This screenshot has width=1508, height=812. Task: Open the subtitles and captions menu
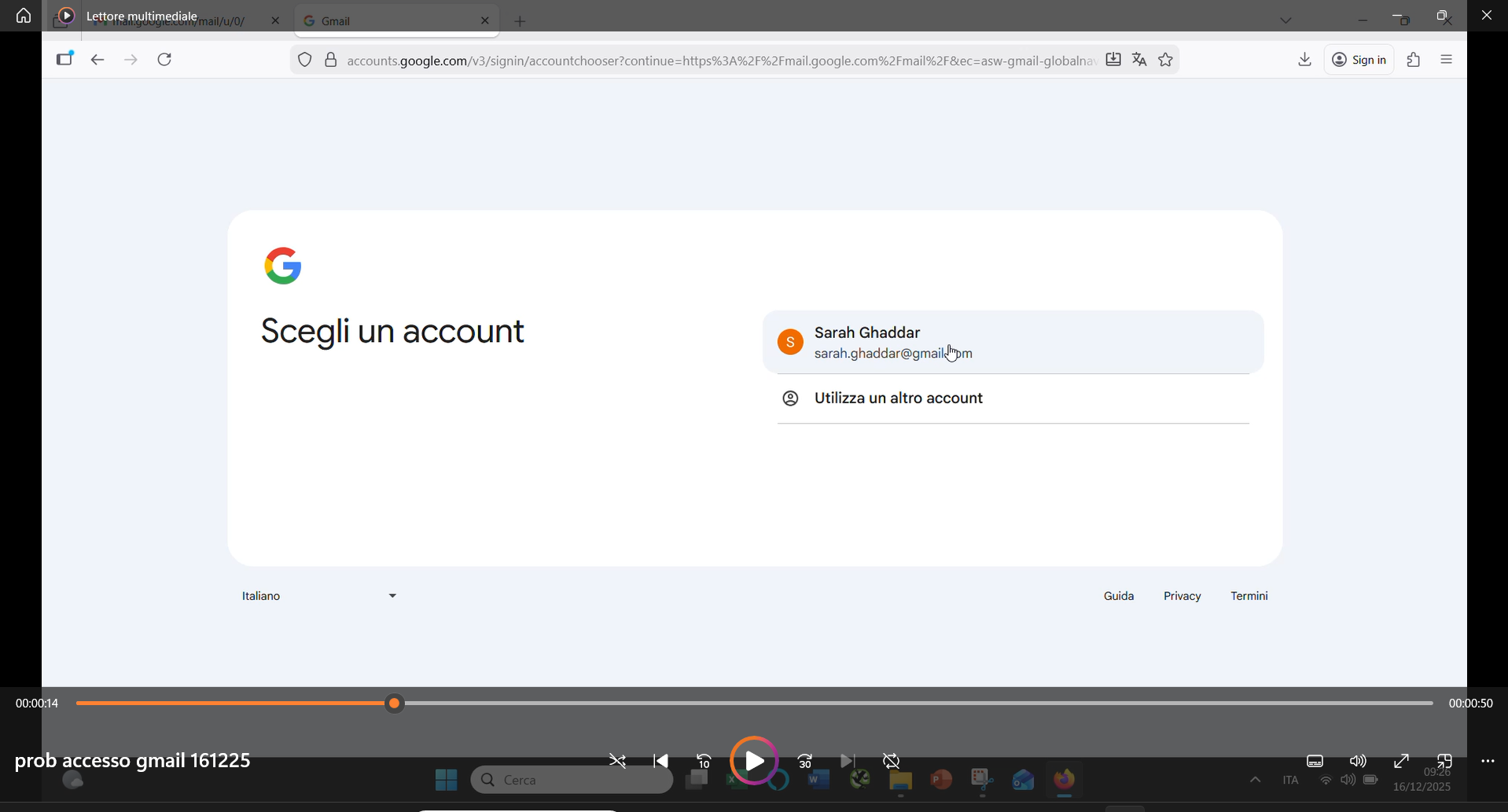pos(1315,761)
